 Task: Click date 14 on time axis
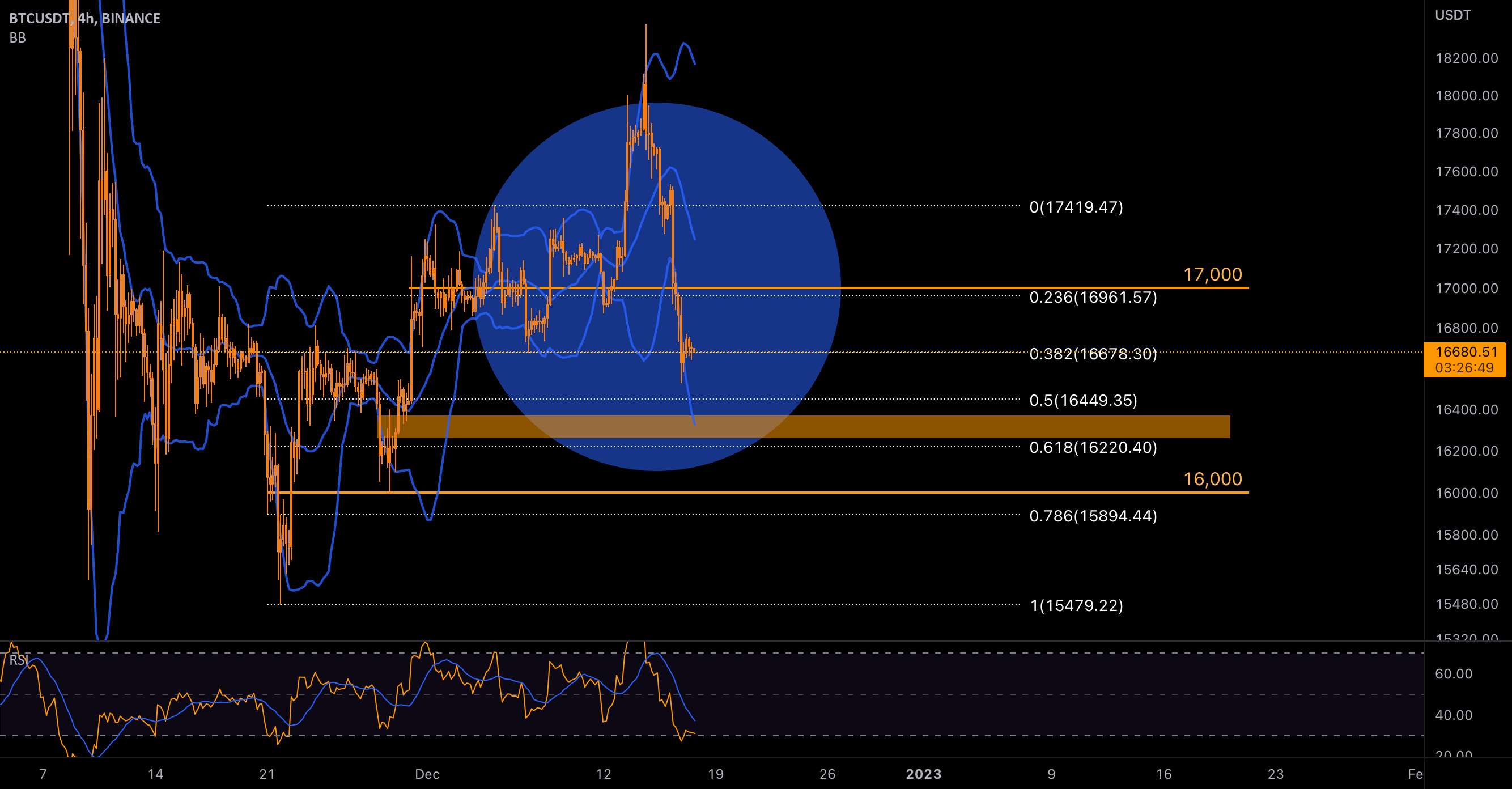155,774
